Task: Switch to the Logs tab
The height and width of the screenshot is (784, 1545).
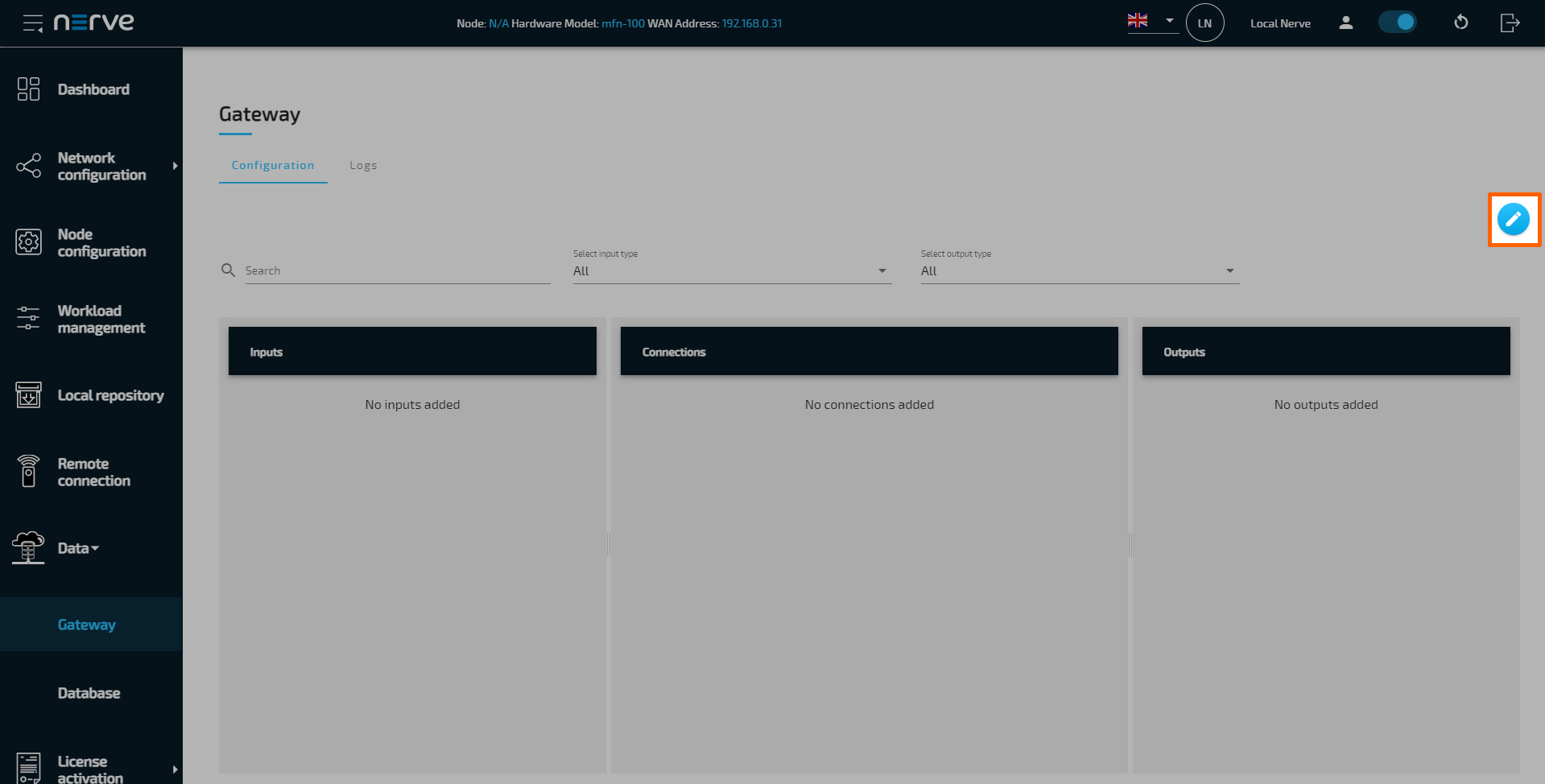Action: (x=363, y=165)
